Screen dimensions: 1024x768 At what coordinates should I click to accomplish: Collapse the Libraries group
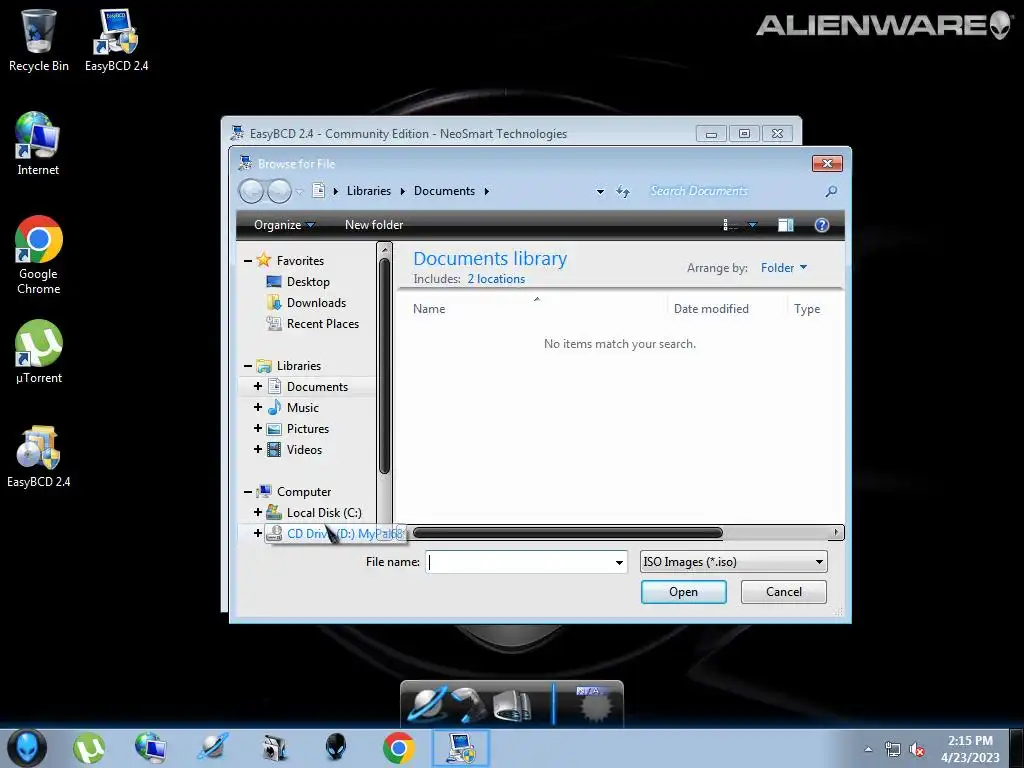click(x=248, y=366)
